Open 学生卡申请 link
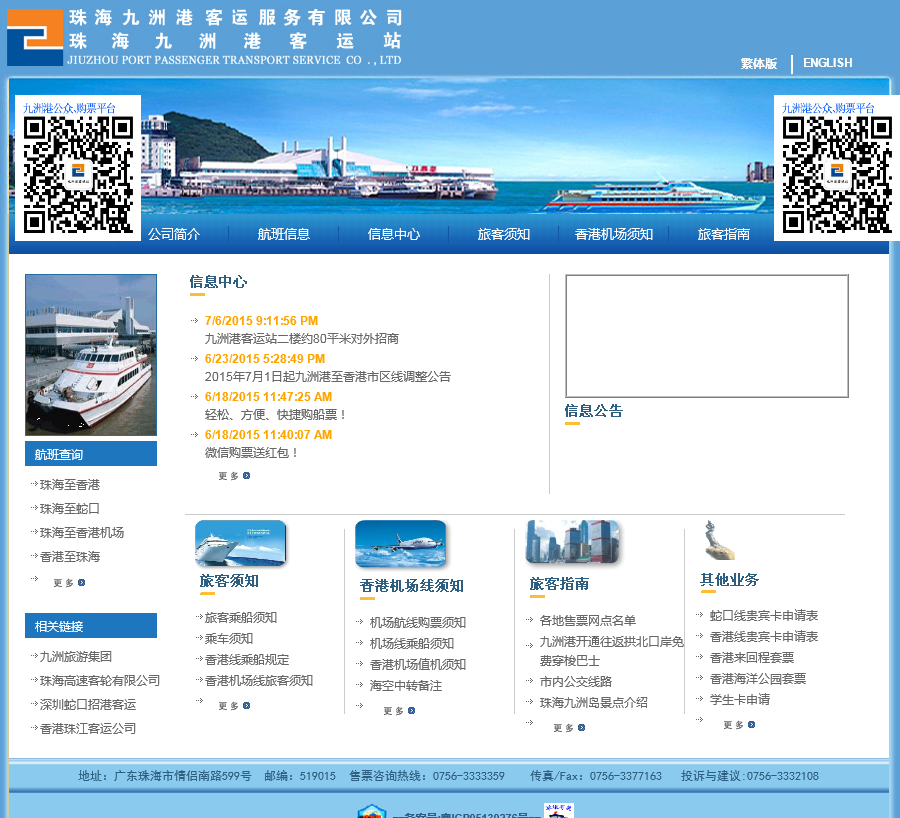The width and height of the screenshot is (900, 818). point(740,700)
